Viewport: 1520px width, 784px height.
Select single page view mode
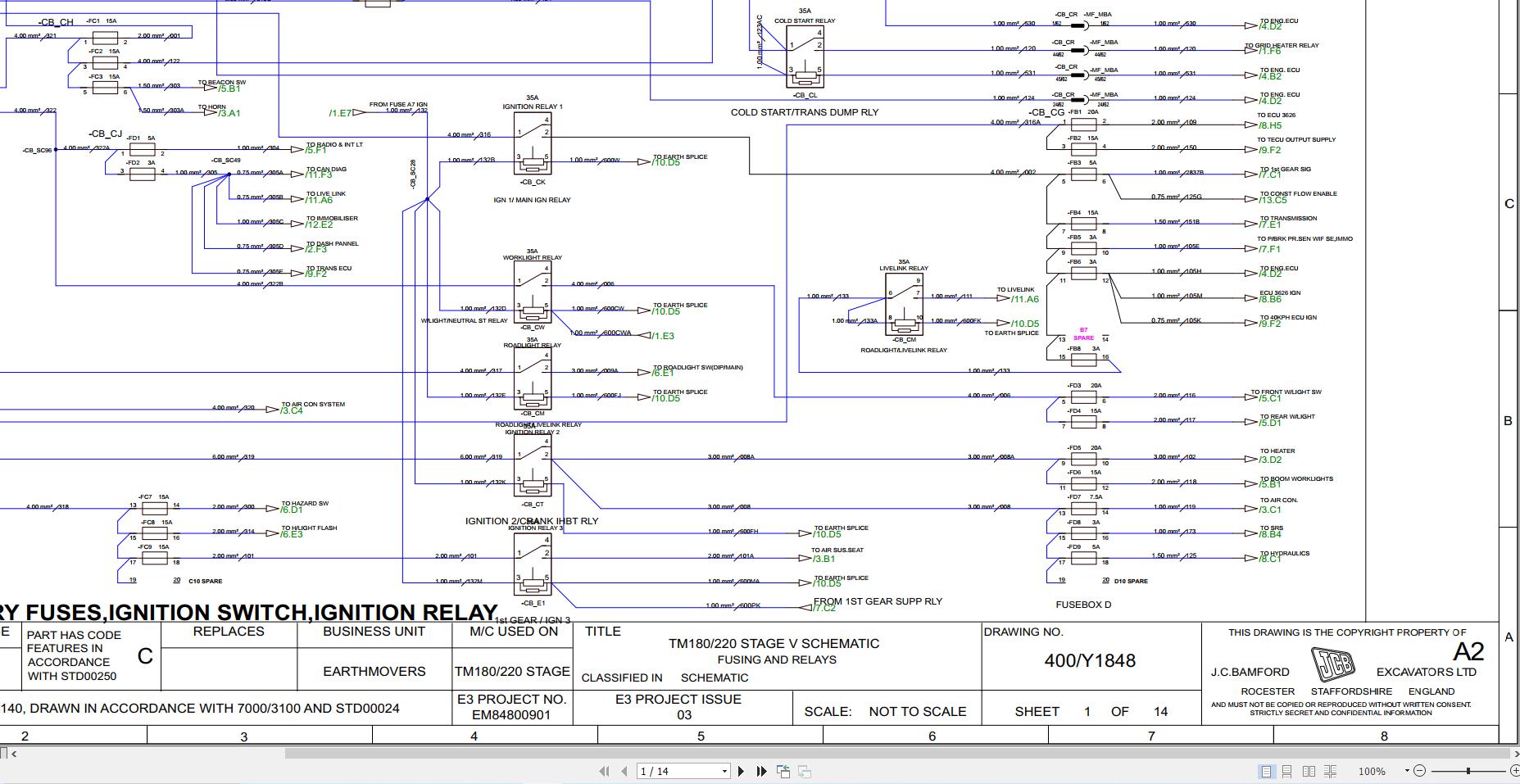pos(1266,771)
